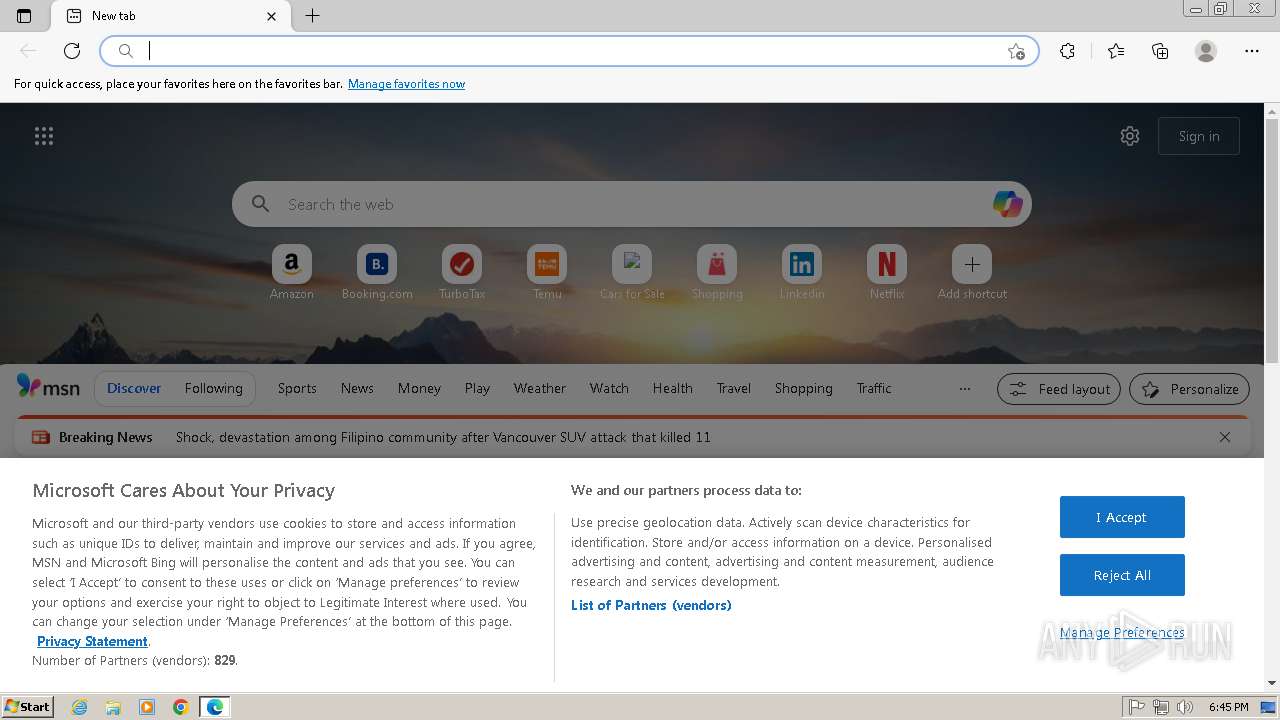Open the Netflix shortcut
The height and width of the screenshot is (720, 1280).
(x=887, y=272)
